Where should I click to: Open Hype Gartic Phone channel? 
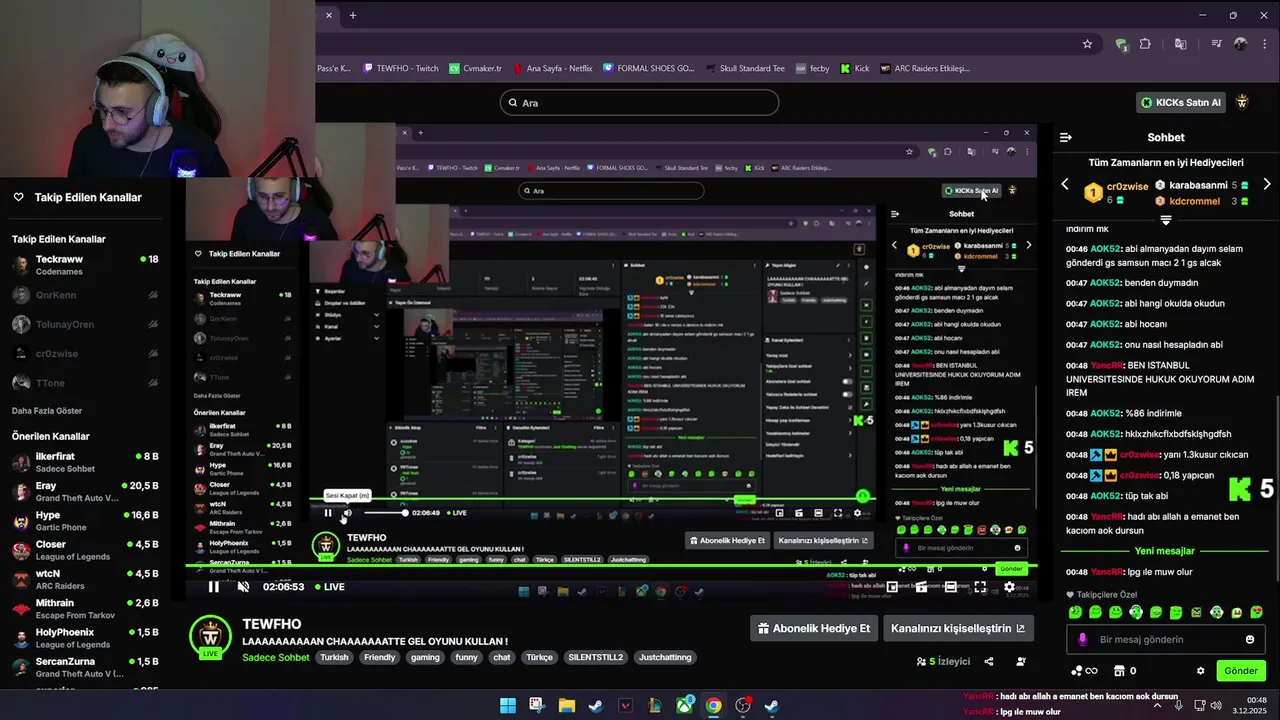[x=85, y=521]
